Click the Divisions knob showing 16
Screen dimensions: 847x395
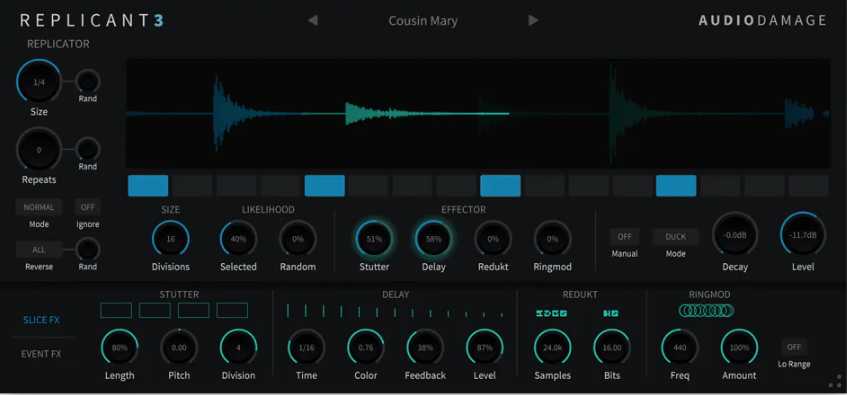(x=171, y=239)
